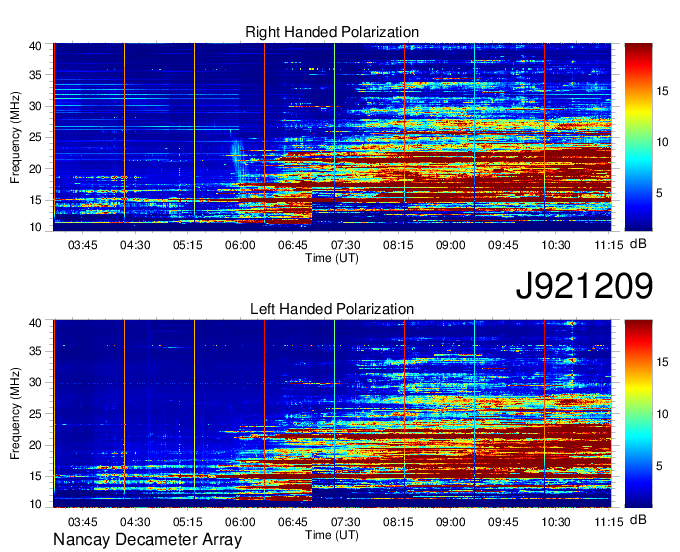Click the Right Handed Polarization title

[x=332, y=32]
